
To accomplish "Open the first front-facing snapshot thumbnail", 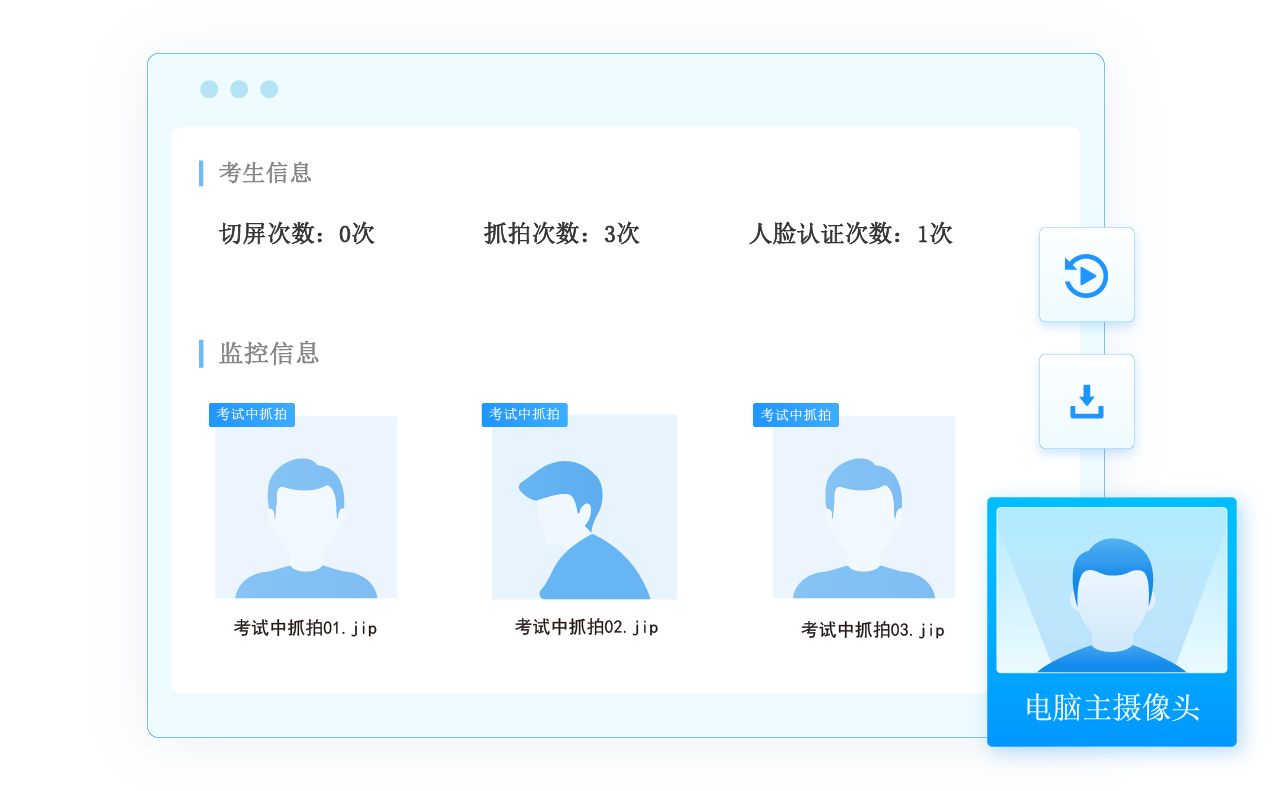I will 306,507.
